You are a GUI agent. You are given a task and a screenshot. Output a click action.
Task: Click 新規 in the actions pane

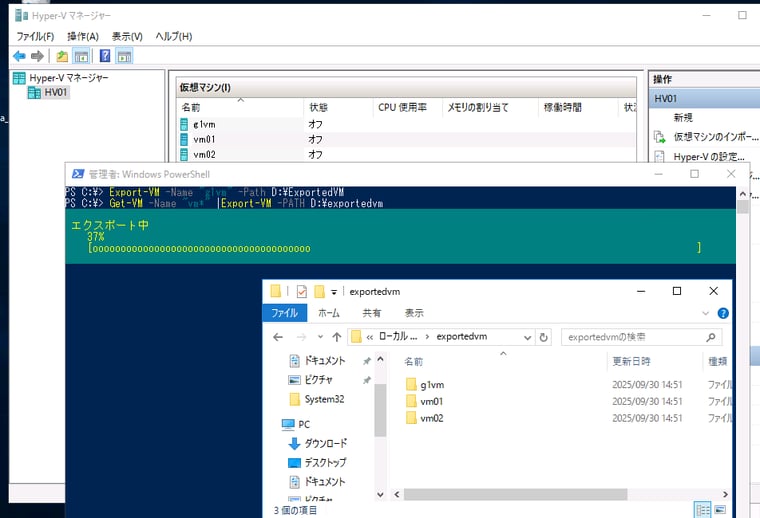[683, 118]
